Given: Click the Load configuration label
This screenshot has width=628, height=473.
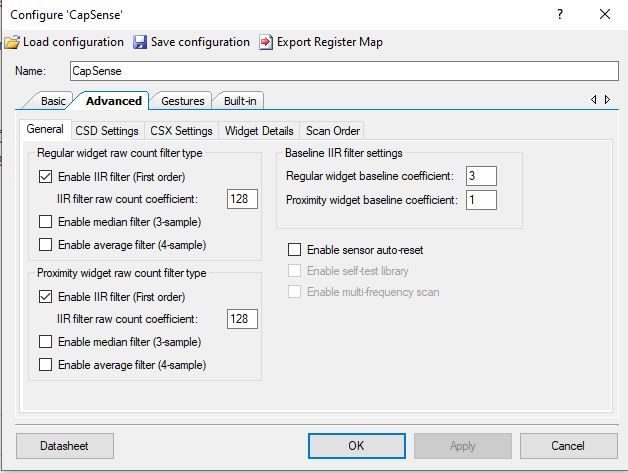Looking at the screenshot, I should coord(73,42).
